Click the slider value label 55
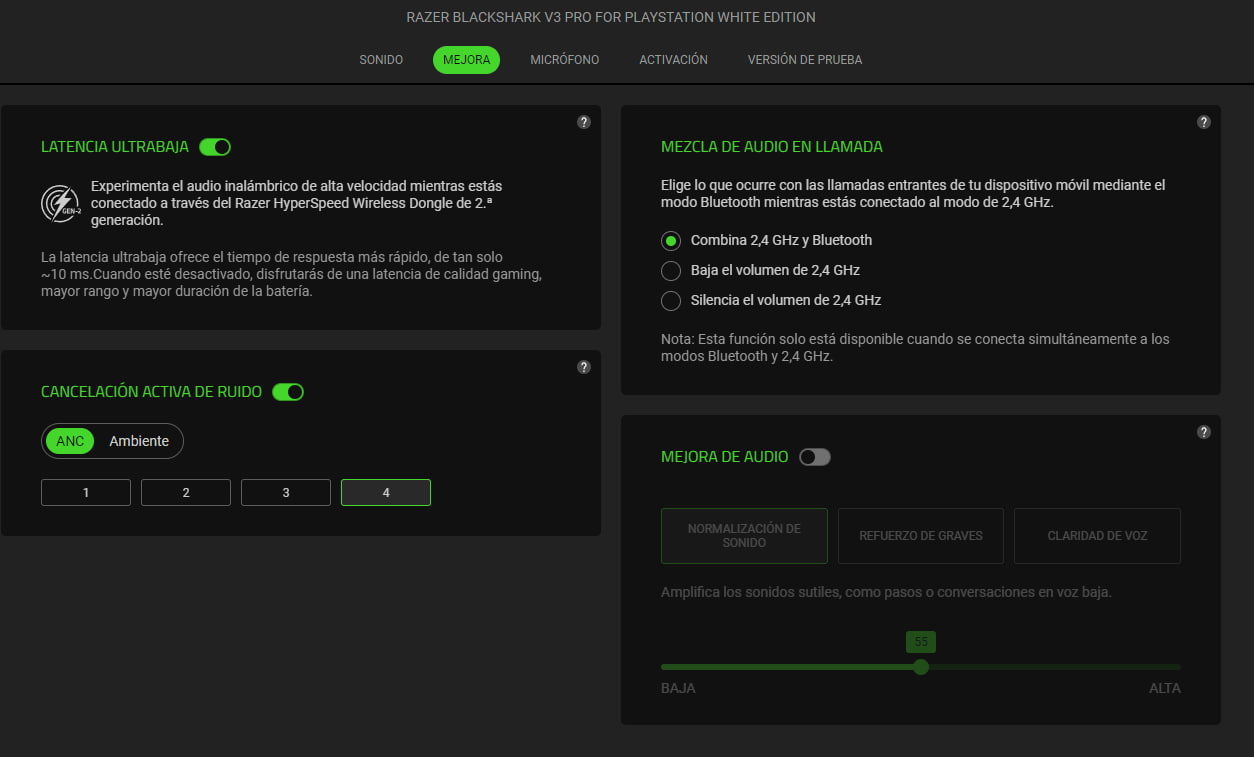 point(921,642)
